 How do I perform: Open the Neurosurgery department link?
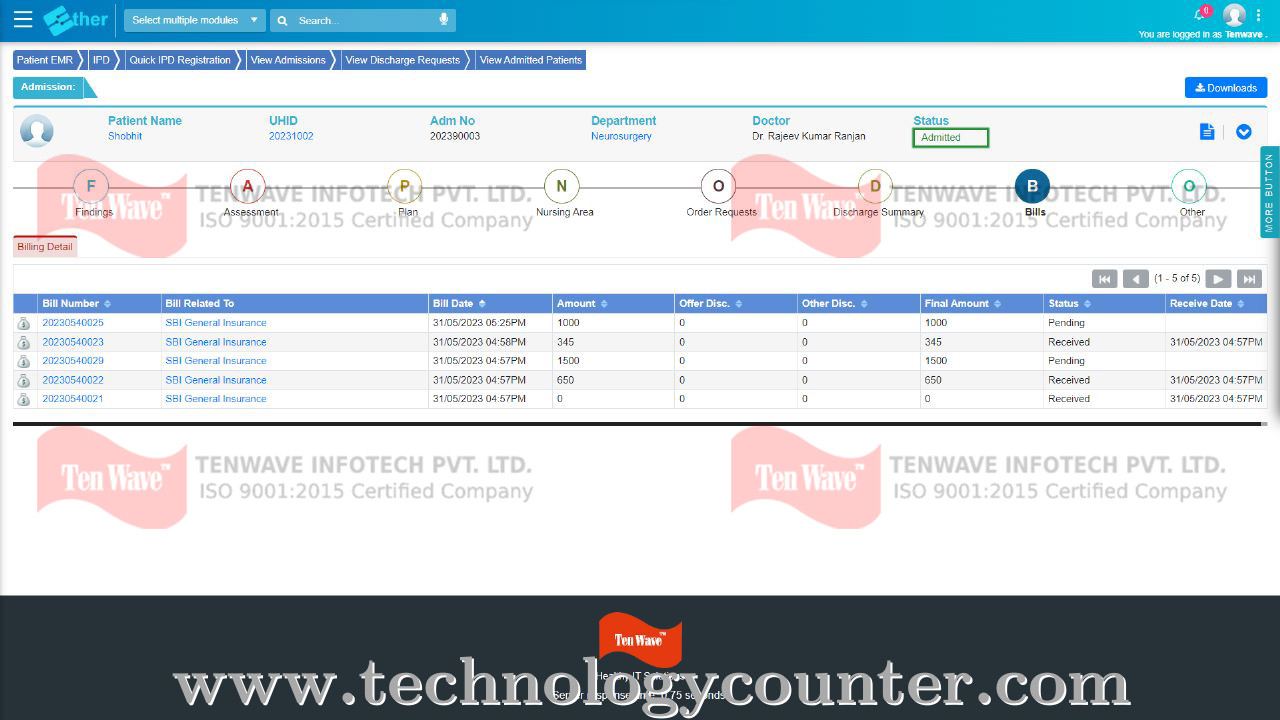point(621,136)
